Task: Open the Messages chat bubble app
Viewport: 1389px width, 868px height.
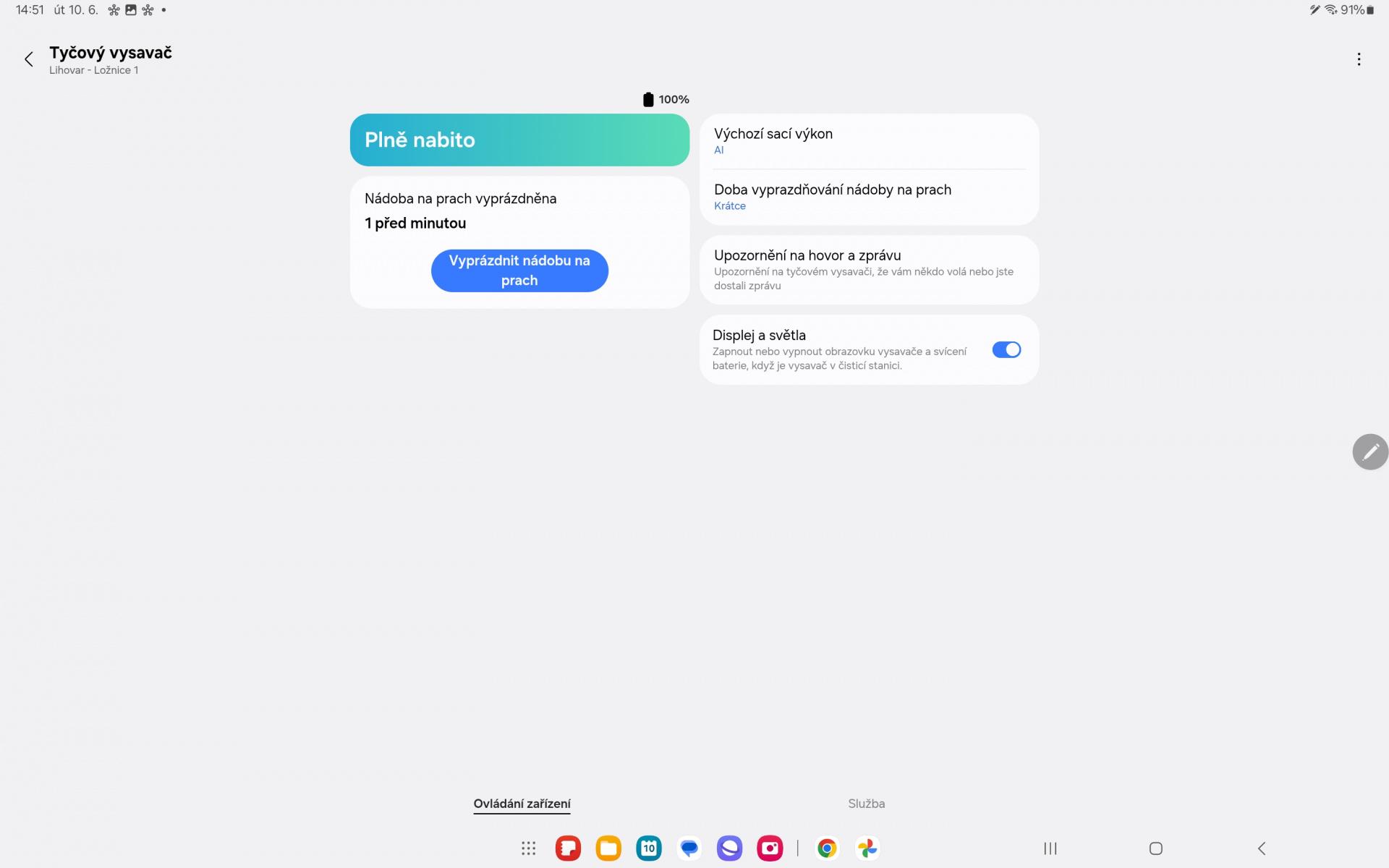Action: pos(689,848)
